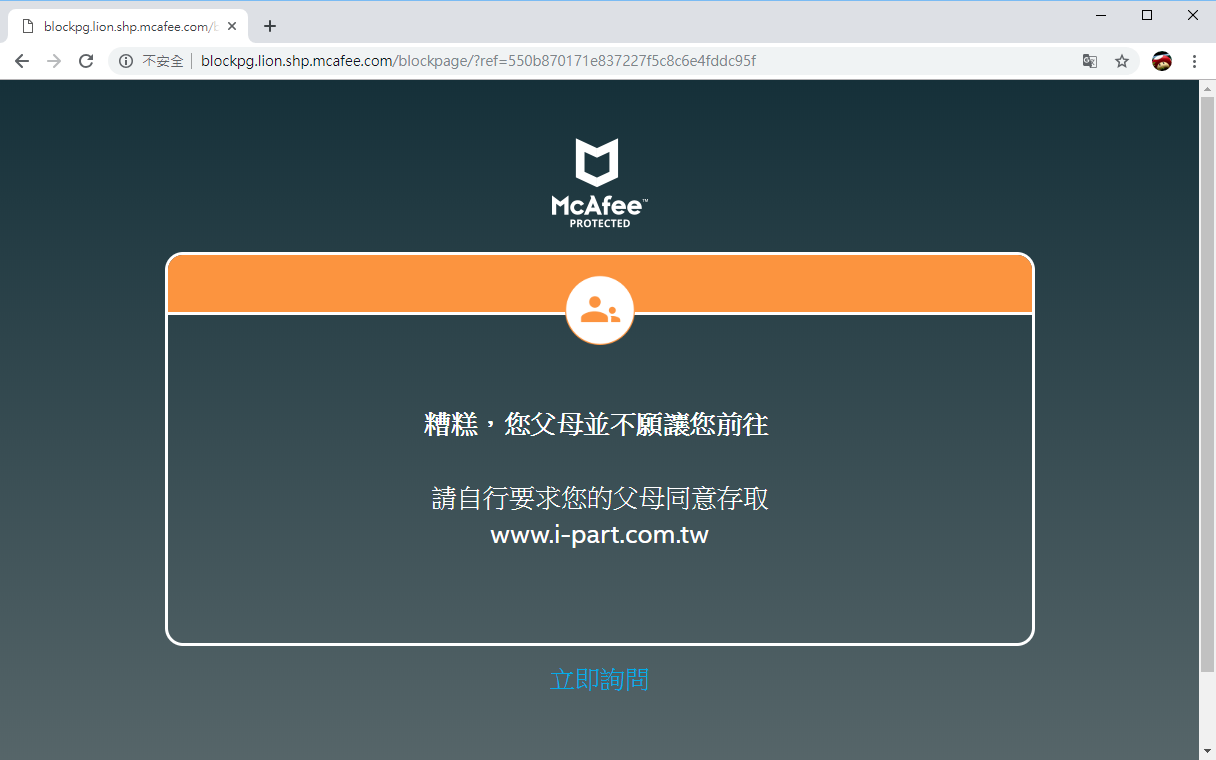The height and width of the screenshot is (760, 1216).
Task: Bookmark this page with star icon
Action: 1122,61
